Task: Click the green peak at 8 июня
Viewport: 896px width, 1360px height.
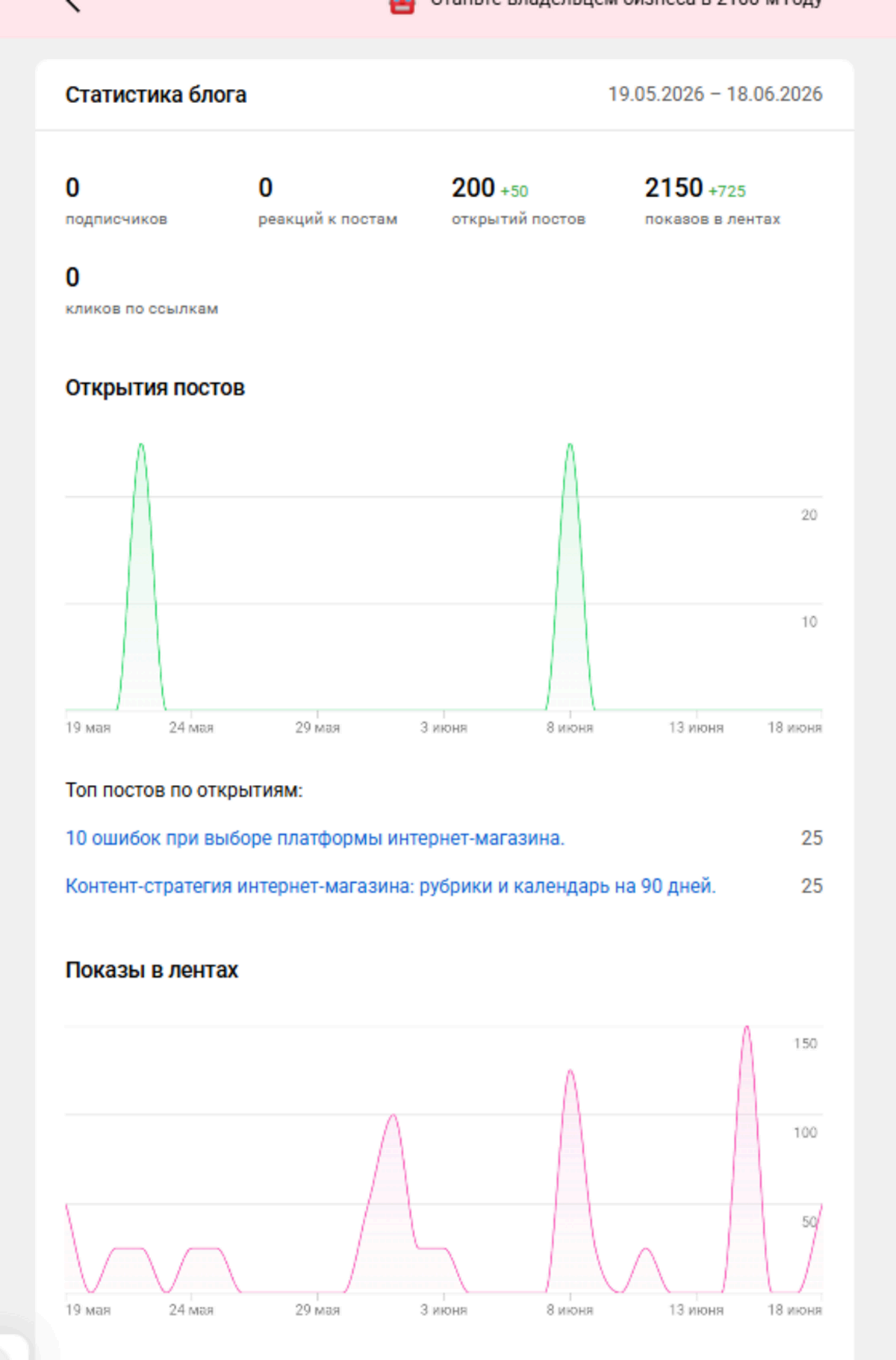Action: coord(570,445)
